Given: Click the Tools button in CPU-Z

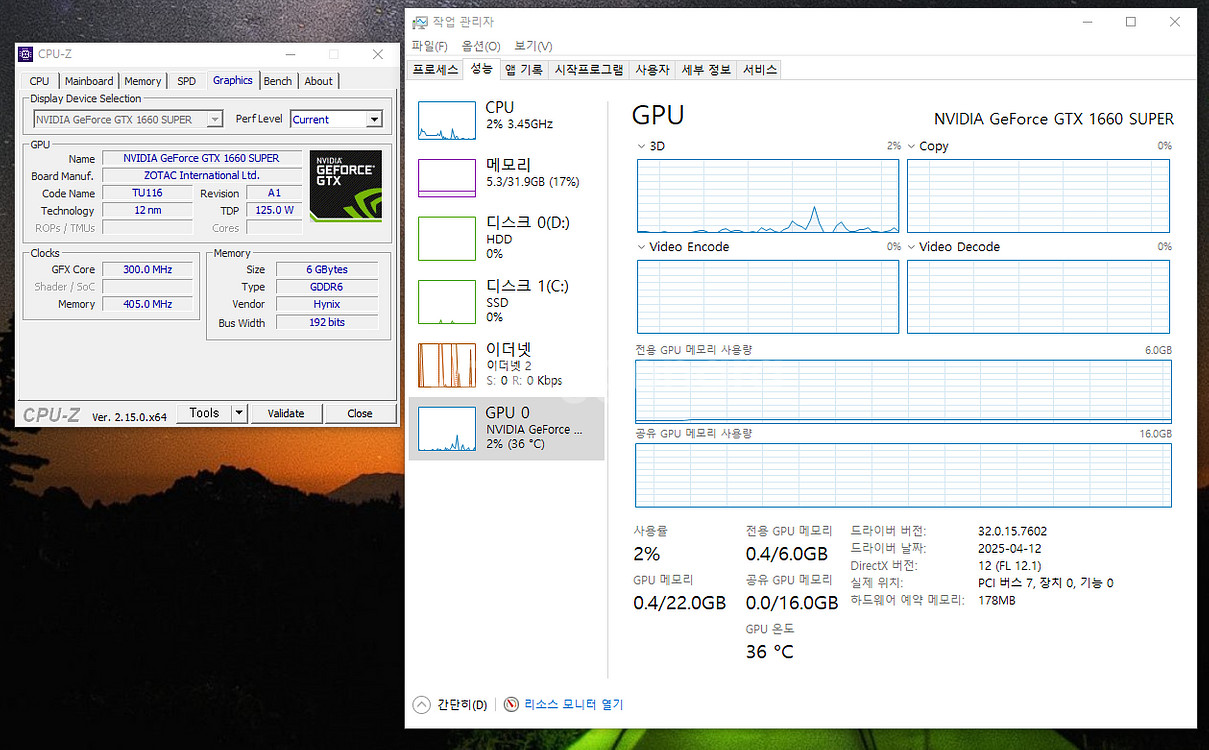Looking at the screenshot, I should [x=204, y=413].
